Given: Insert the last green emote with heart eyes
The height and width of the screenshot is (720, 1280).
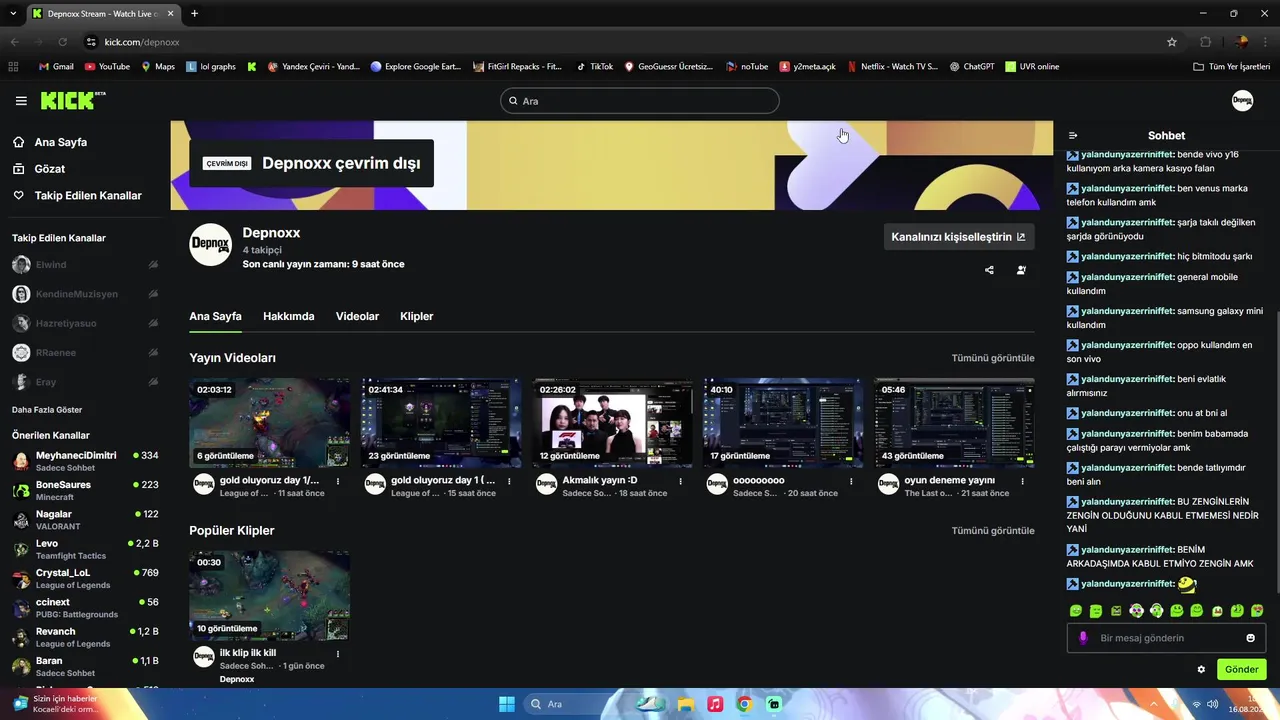Looking at the screenshot, I should click(x=1257, y=610).
